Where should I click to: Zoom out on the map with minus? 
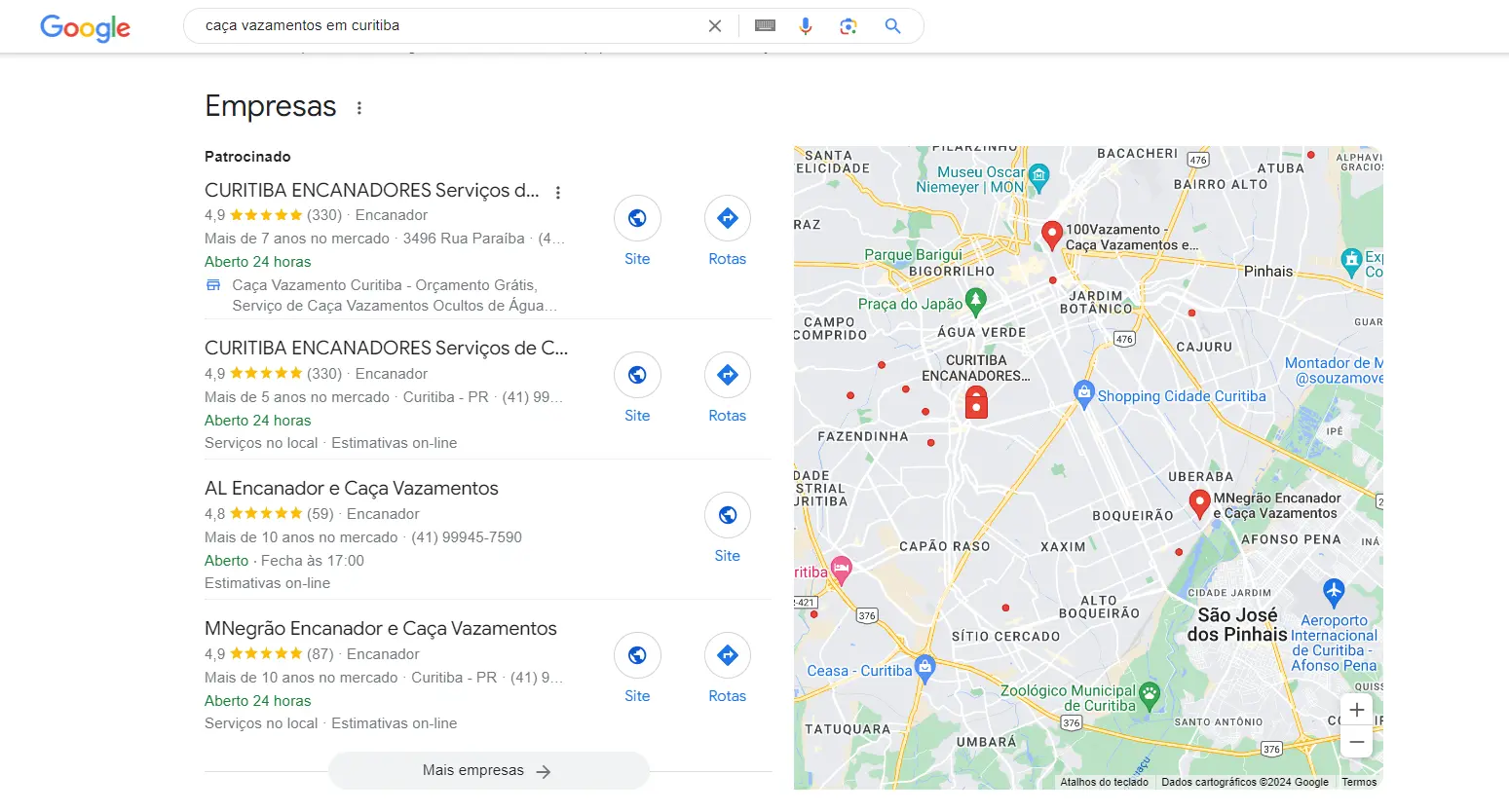point(1357,742)
